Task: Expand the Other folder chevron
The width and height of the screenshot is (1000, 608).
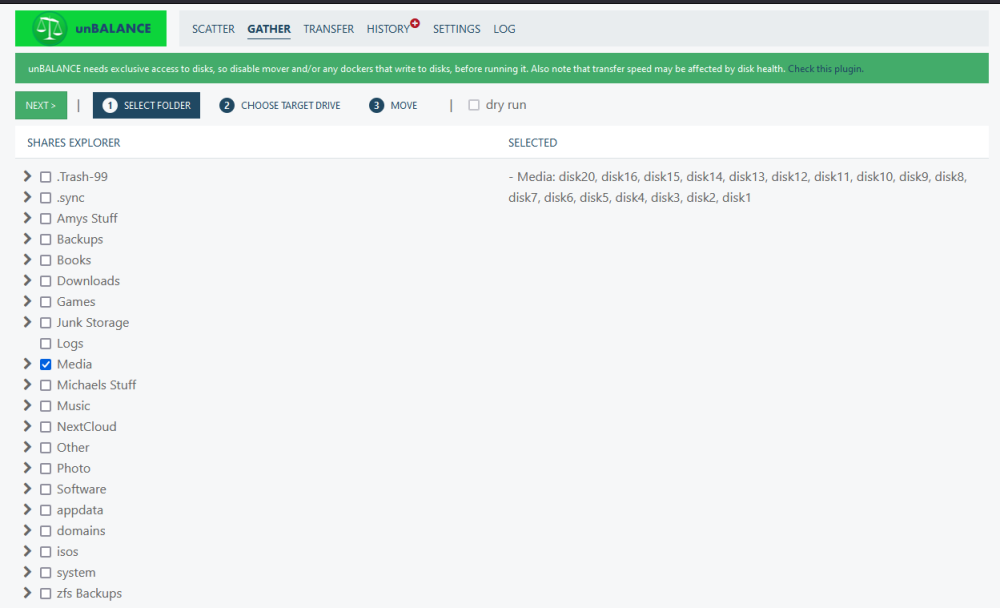Action: 27,447
